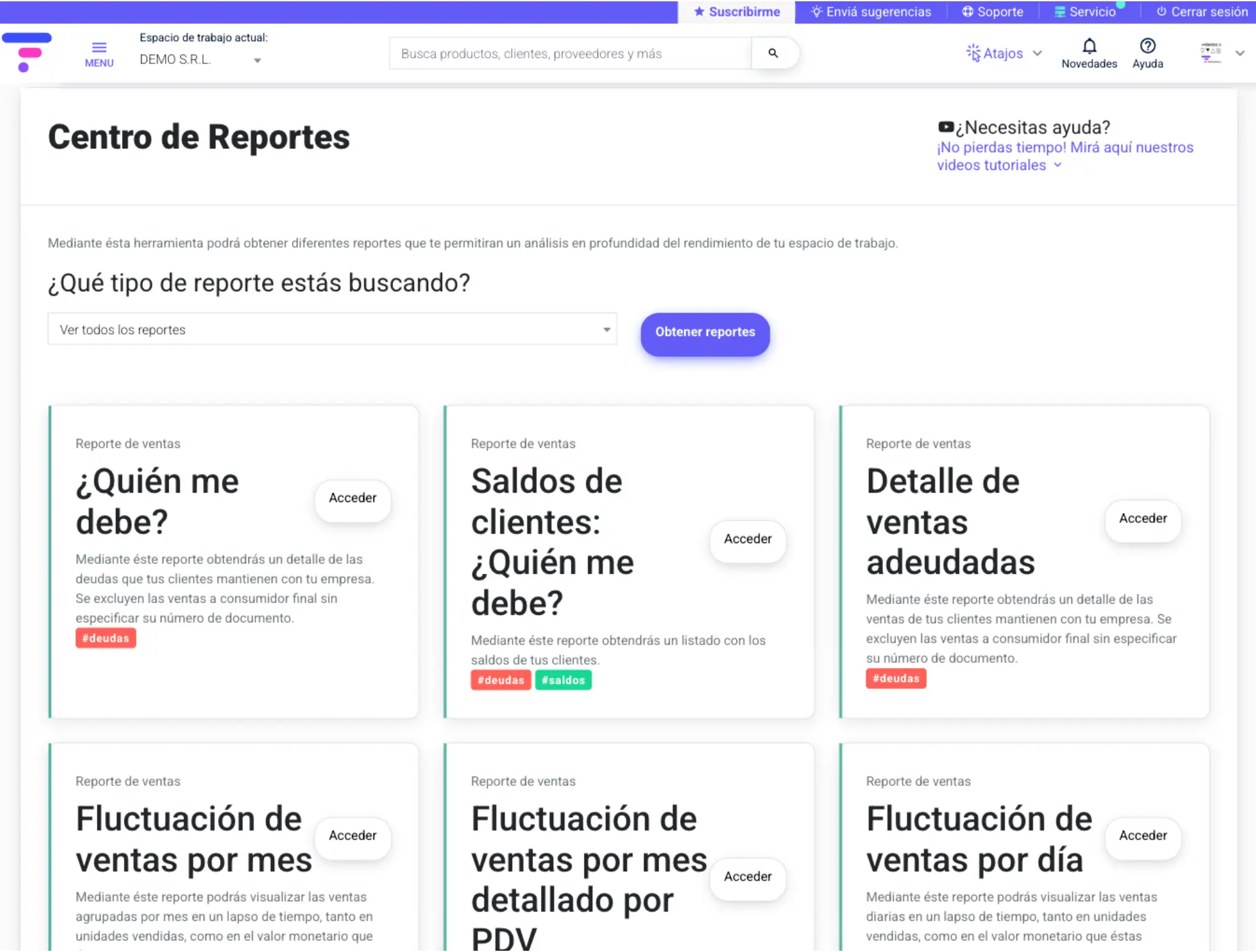Click the Centro de Reportes heading
The width and height of the screenshot is (1256, 952).
click(x=199, y=137)
